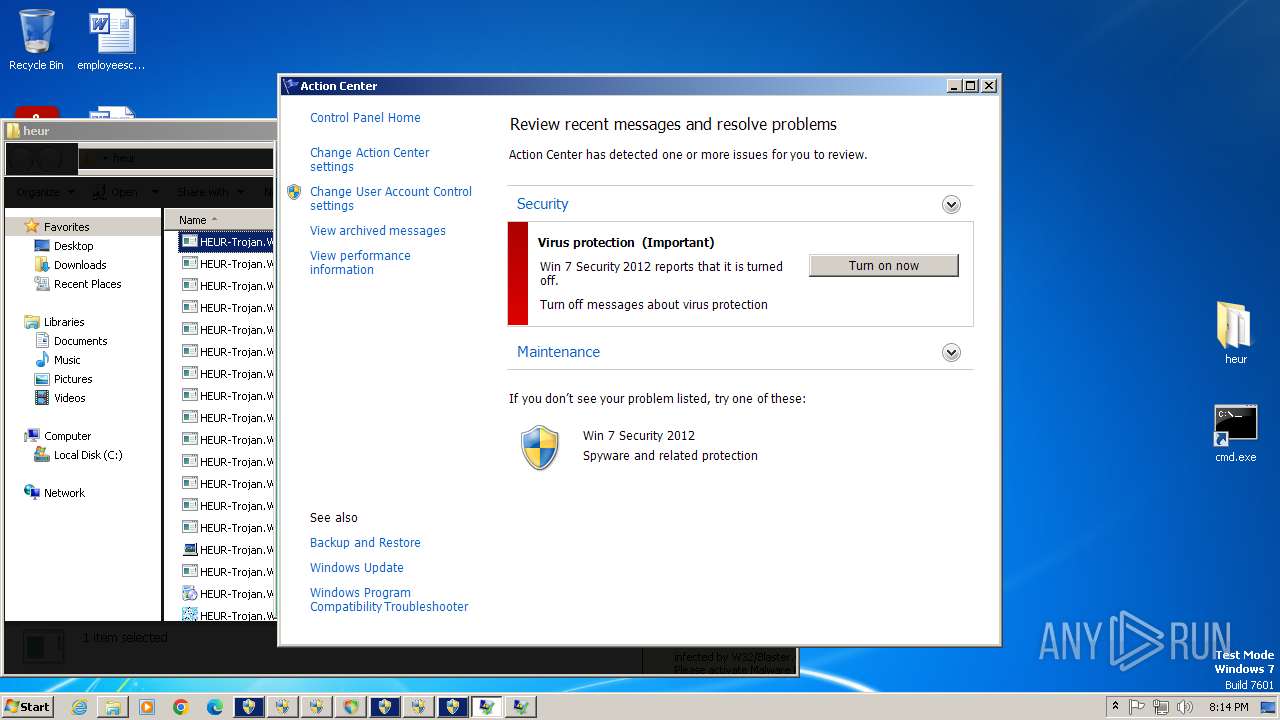Select Favorites in heur navigation pane

pos(66,227)
